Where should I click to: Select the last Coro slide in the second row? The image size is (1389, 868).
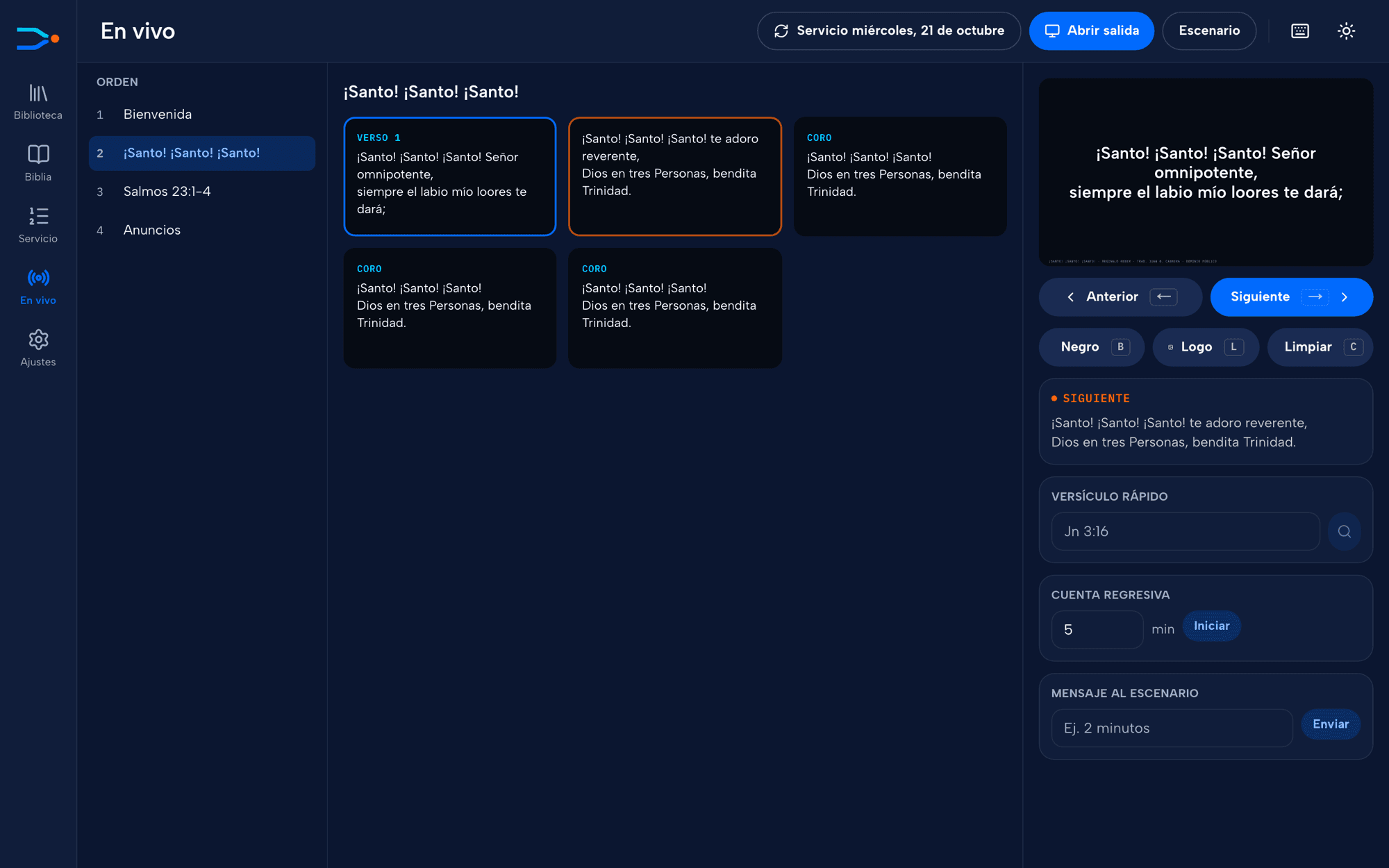(675, 308)
